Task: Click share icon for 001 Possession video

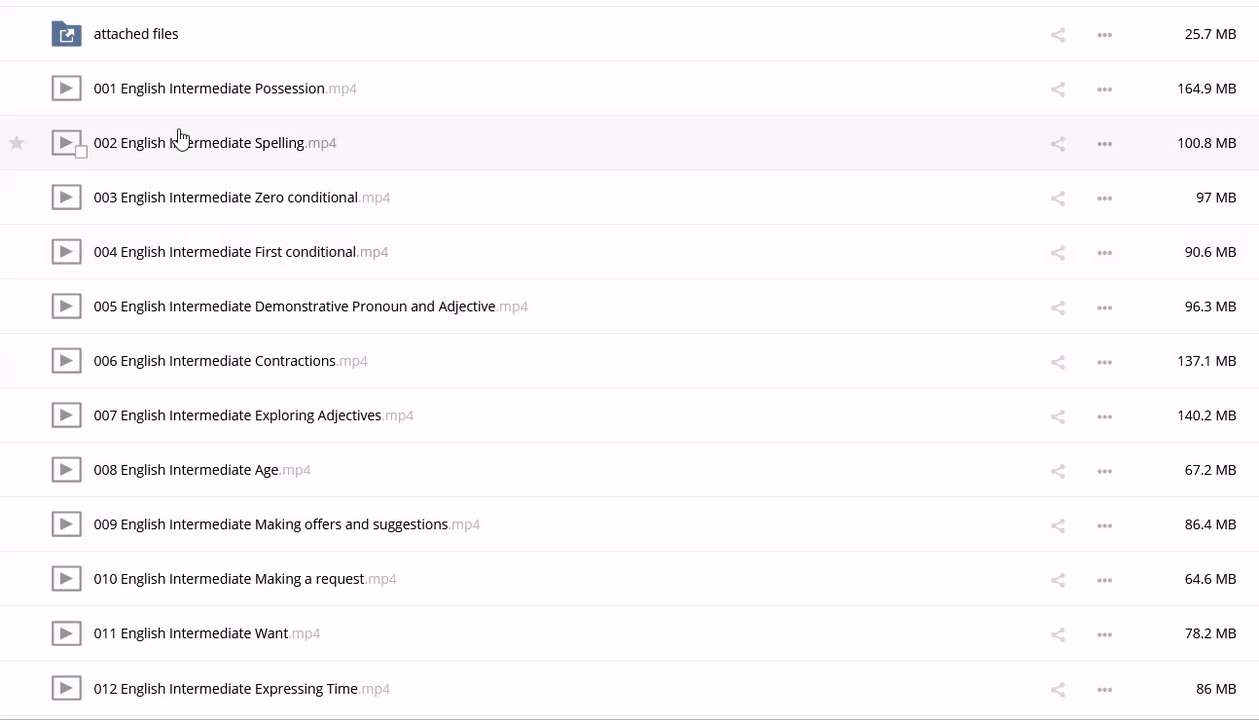Action: tap(1058, 89)
